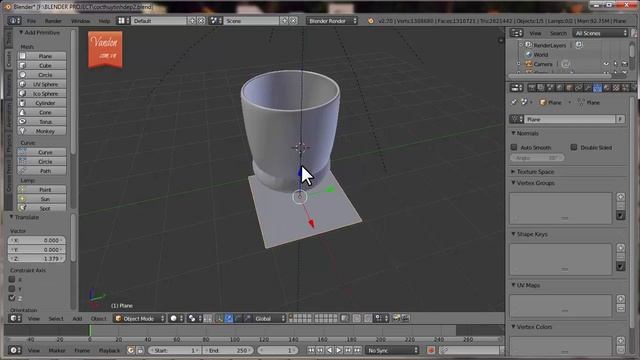Add a new vertex group with plus

click(x=620, y=197)
